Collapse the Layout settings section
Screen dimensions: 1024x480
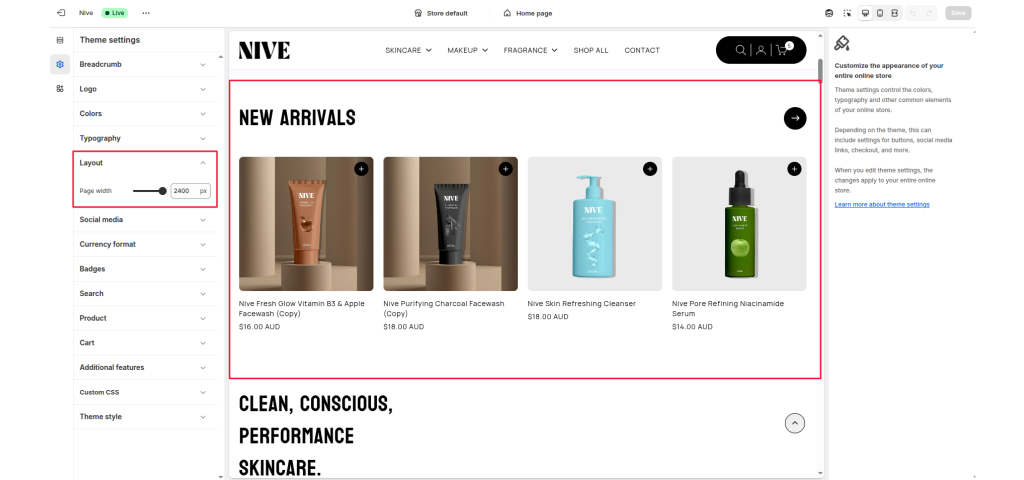(x=142, y=163)
